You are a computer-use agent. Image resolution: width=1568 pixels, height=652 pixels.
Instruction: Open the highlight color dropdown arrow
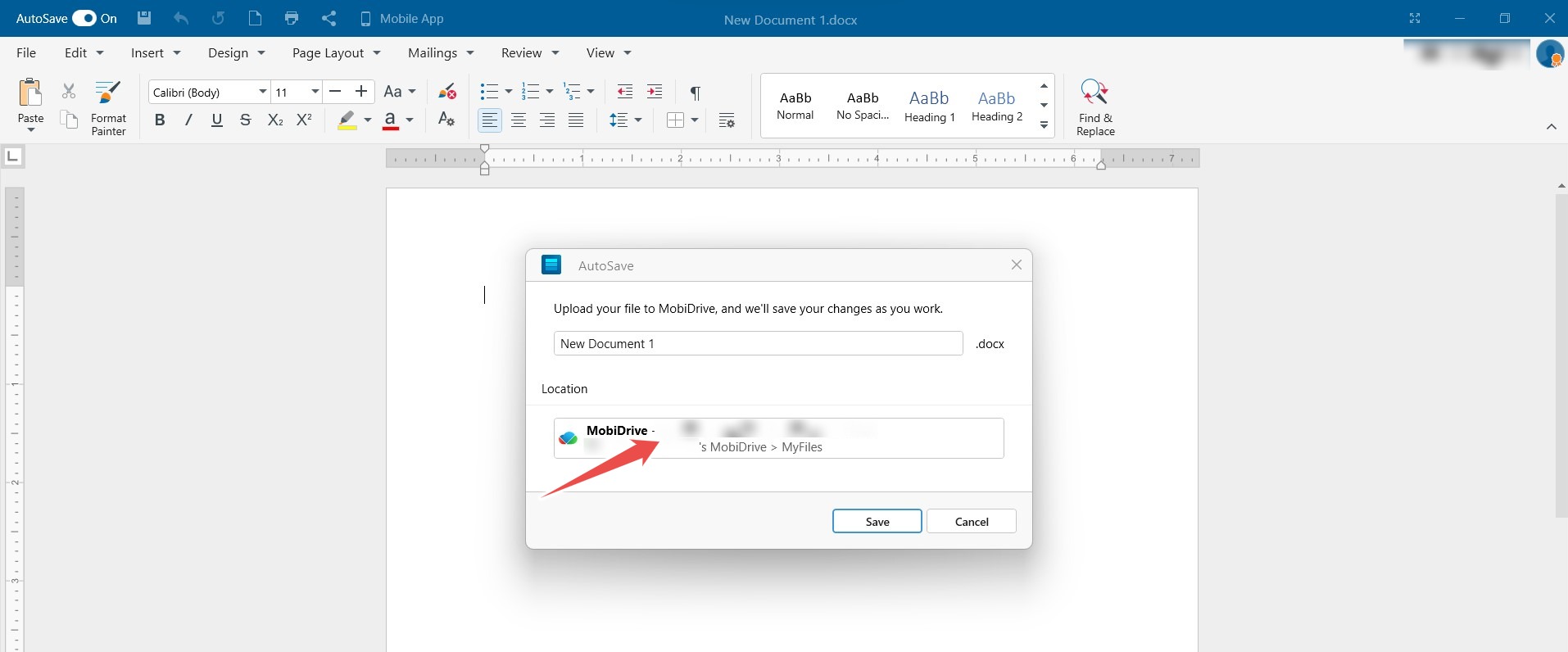point(368,120)
